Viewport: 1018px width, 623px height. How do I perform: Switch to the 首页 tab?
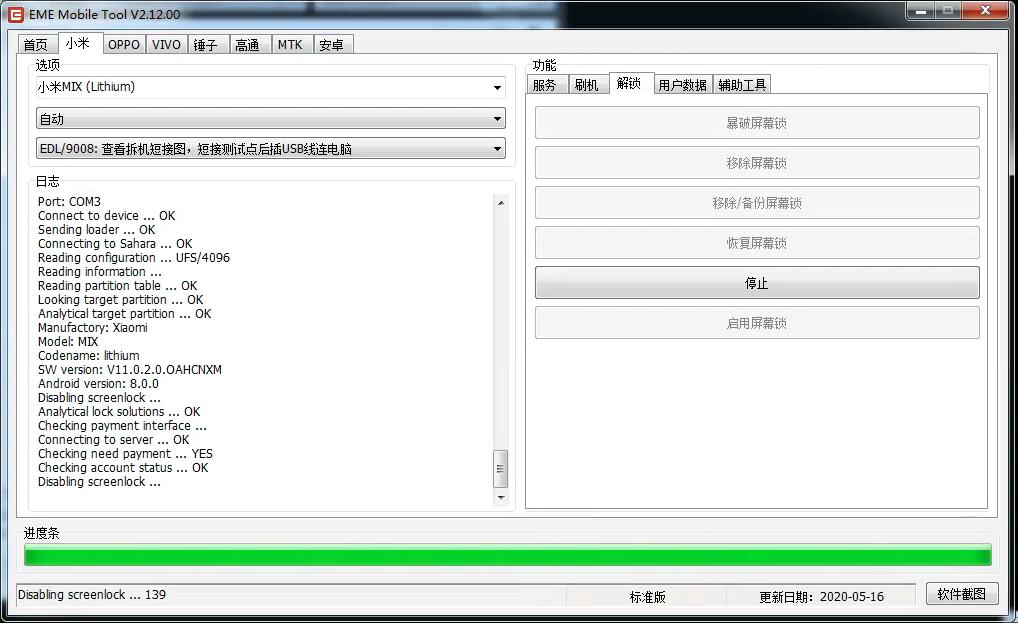pos(36,45)
